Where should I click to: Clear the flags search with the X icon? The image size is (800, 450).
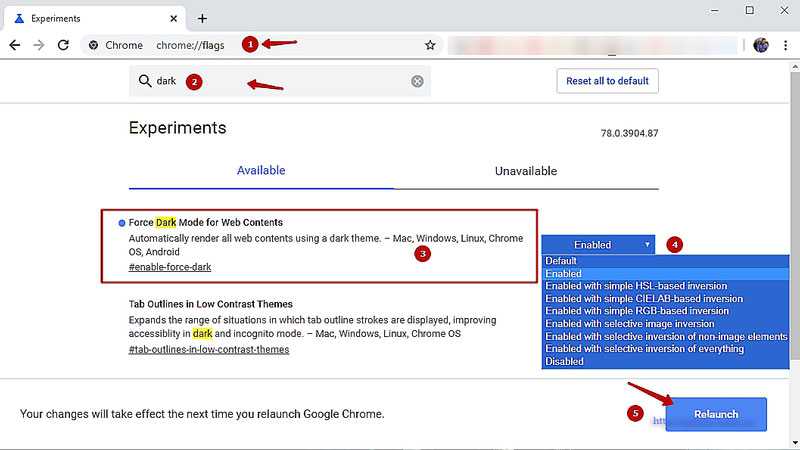[x=417, y=81]
